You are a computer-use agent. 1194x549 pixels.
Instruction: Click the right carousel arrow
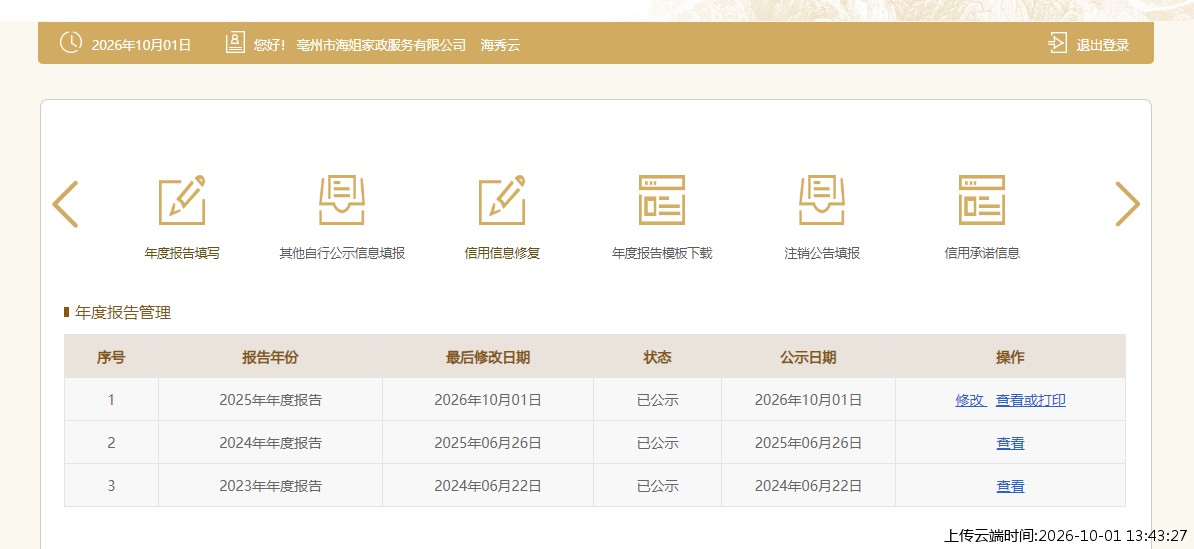point(1128,204)
